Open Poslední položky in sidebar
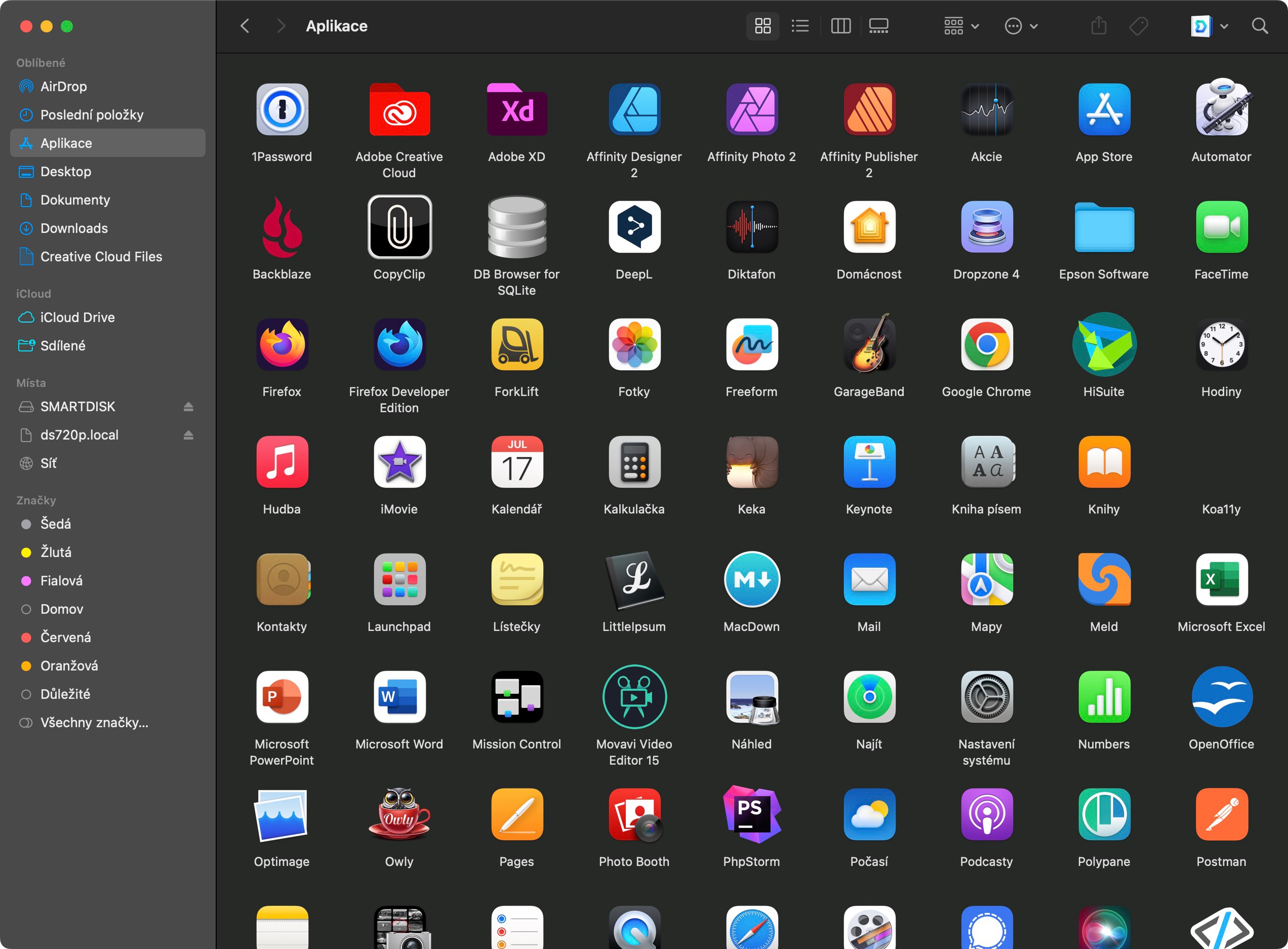 tap(108, 114)
